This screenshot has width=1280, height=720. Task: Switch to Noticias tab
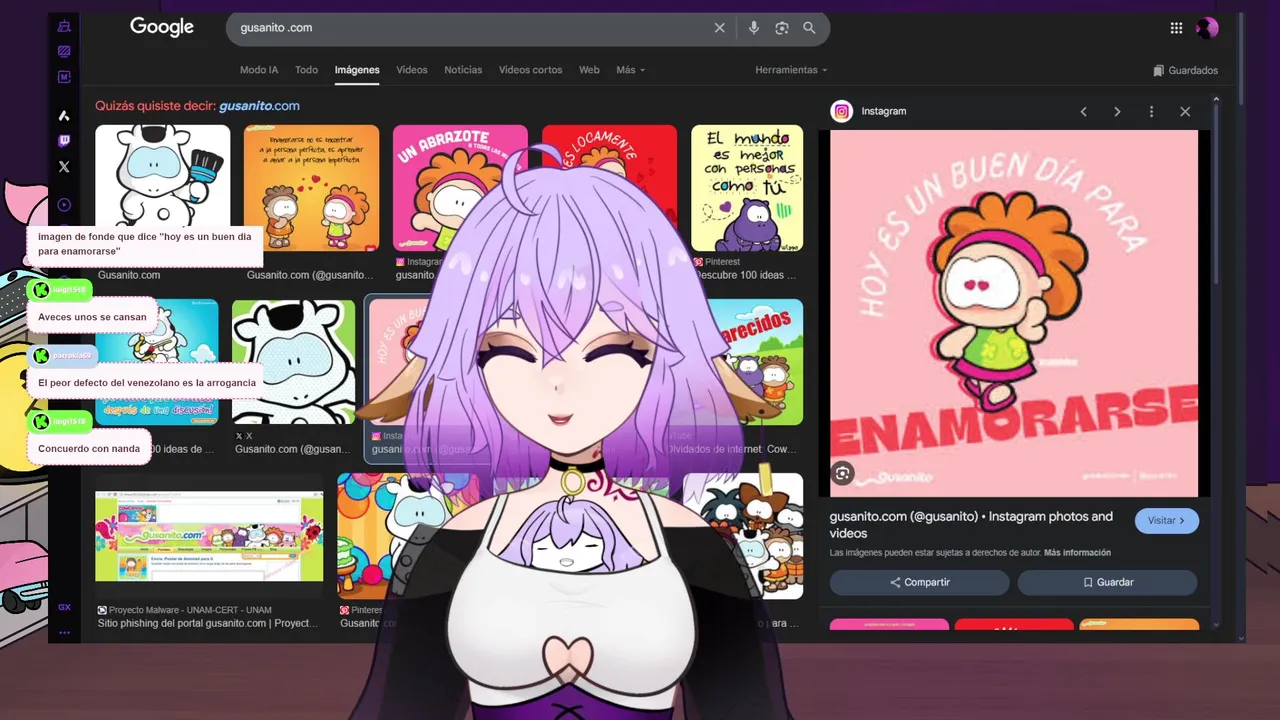[463, 70]
